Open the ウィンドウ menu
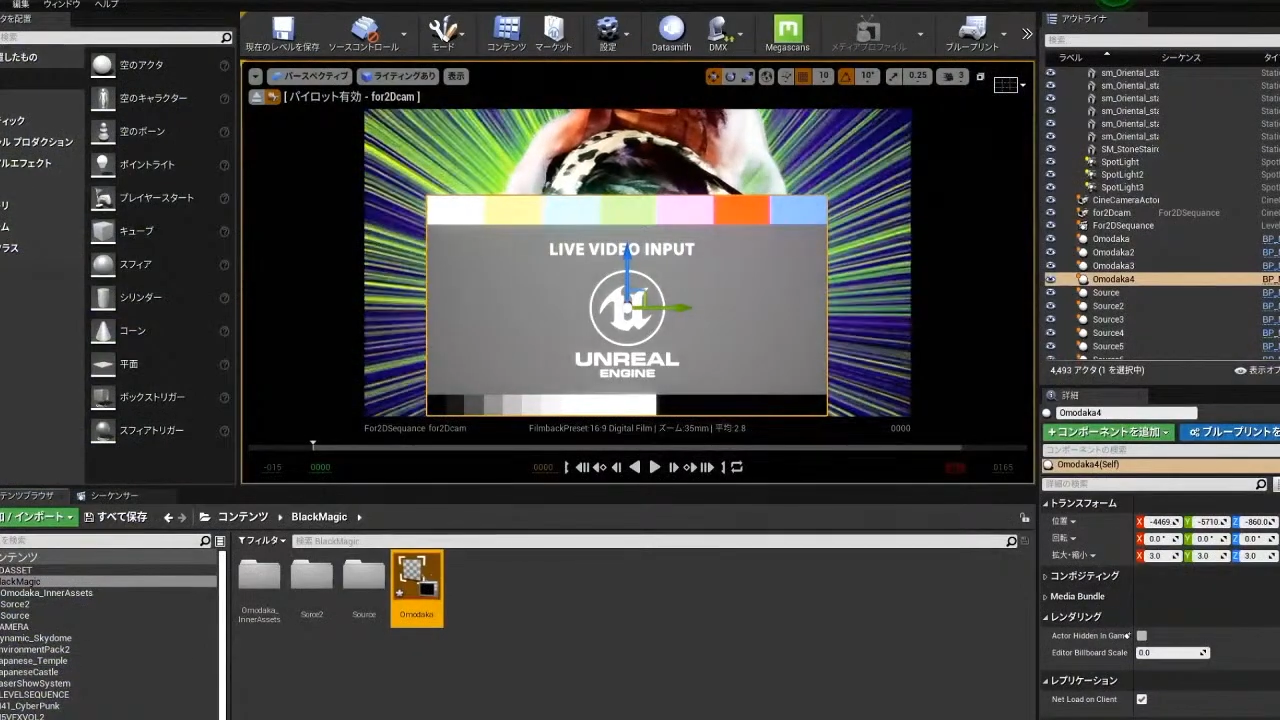 pos(61,5)
